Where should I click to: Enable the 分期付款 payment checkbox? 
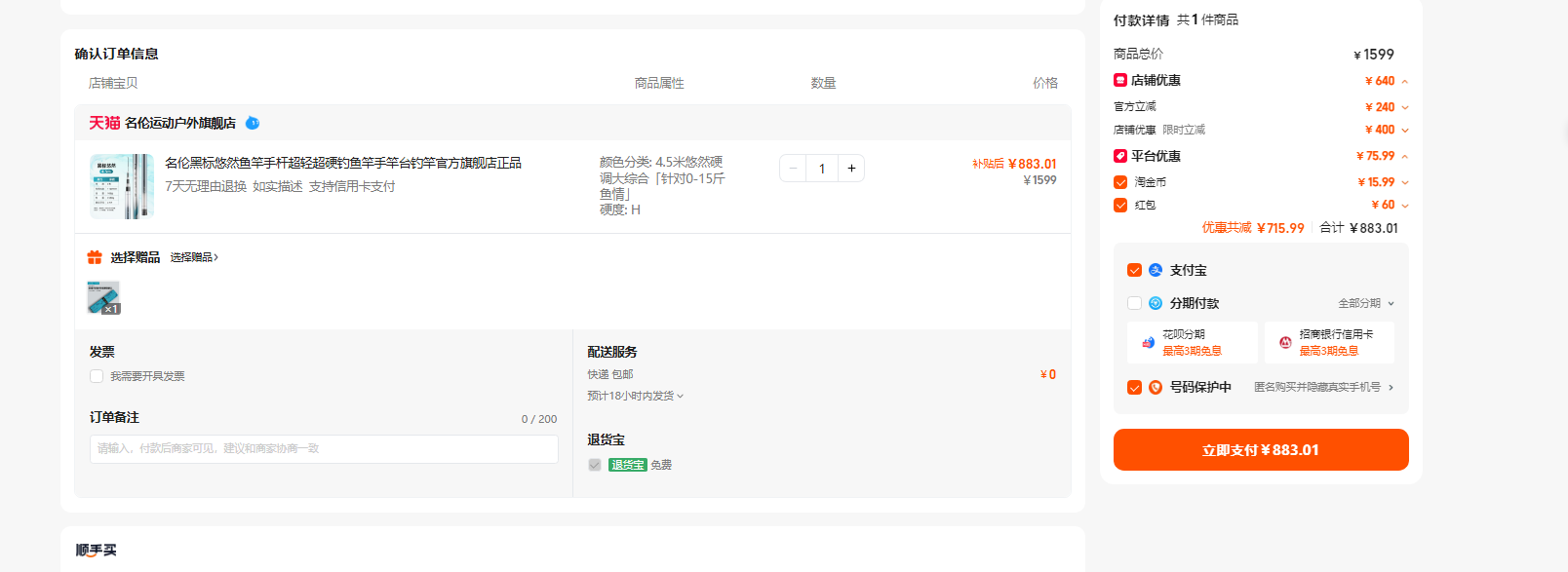click(x=1134, y=303)
